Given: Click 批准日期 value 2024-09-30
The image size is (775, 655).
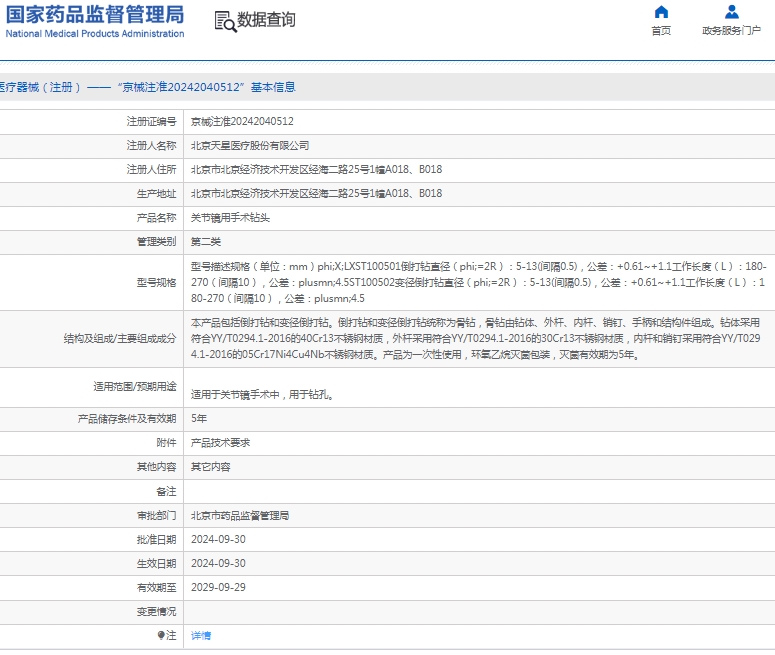Looking at the screenshot, I should [x=218, y=539].
